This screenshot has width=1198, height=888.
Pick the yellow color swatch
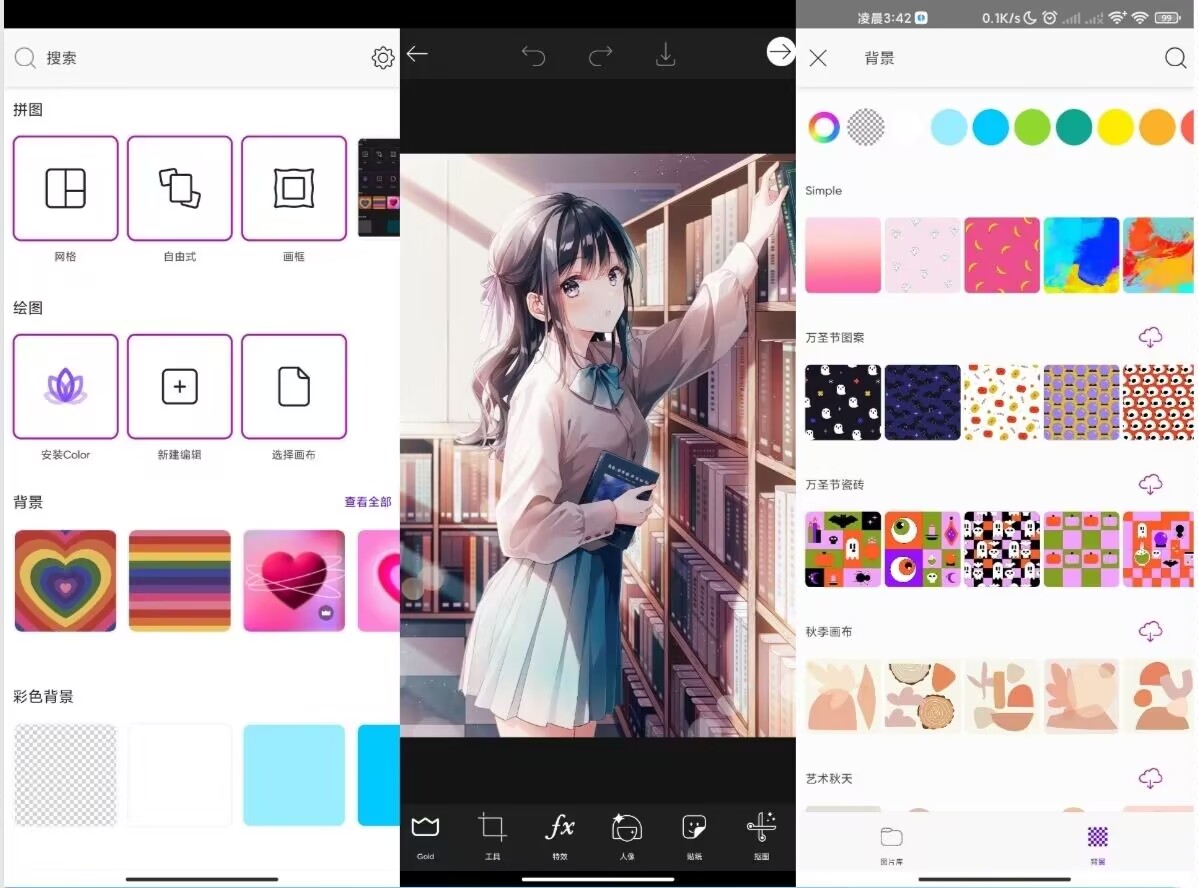click(x=1115, y=127)
